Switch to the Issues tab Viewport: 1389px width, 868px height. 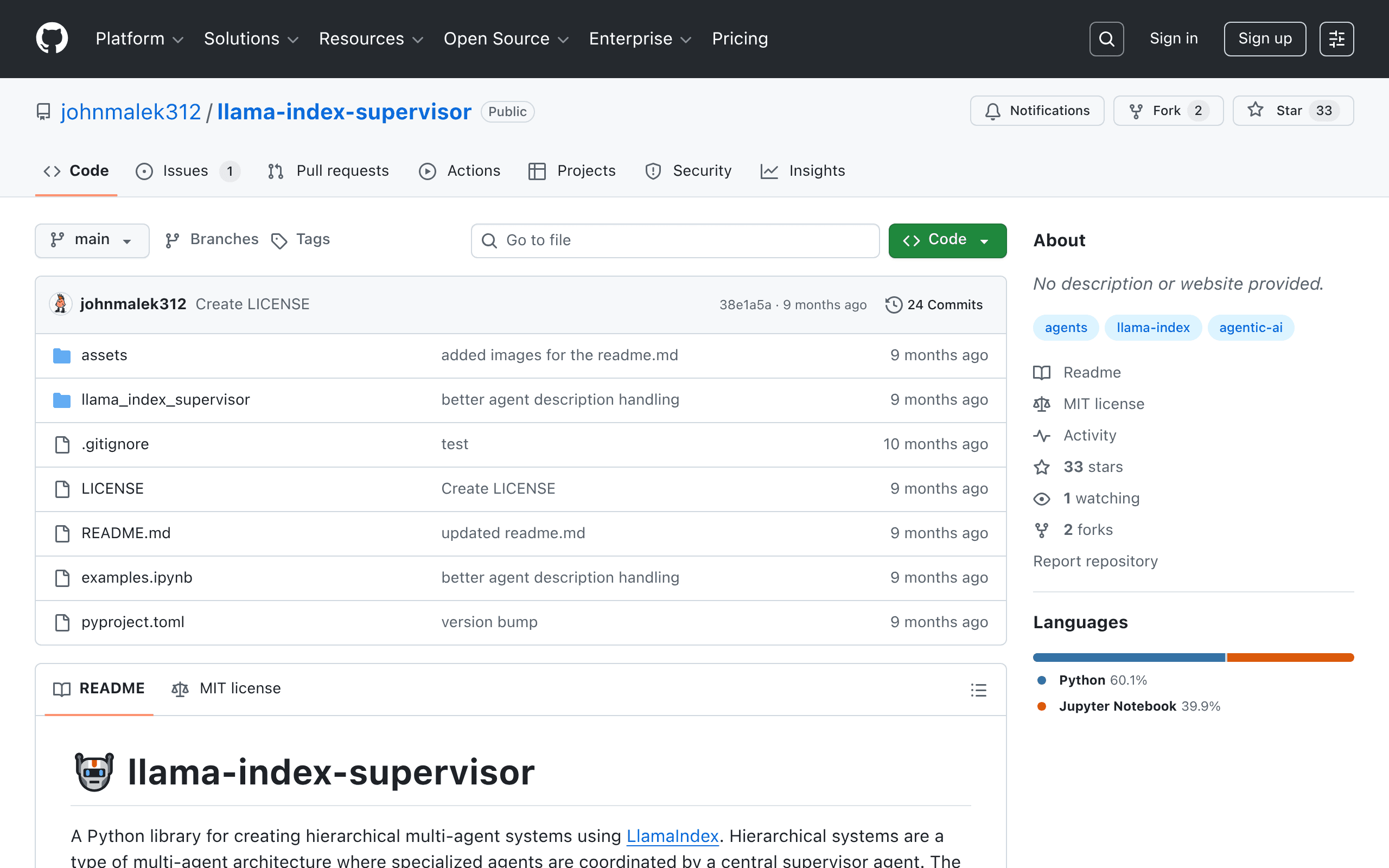click(x=188, y=171)
